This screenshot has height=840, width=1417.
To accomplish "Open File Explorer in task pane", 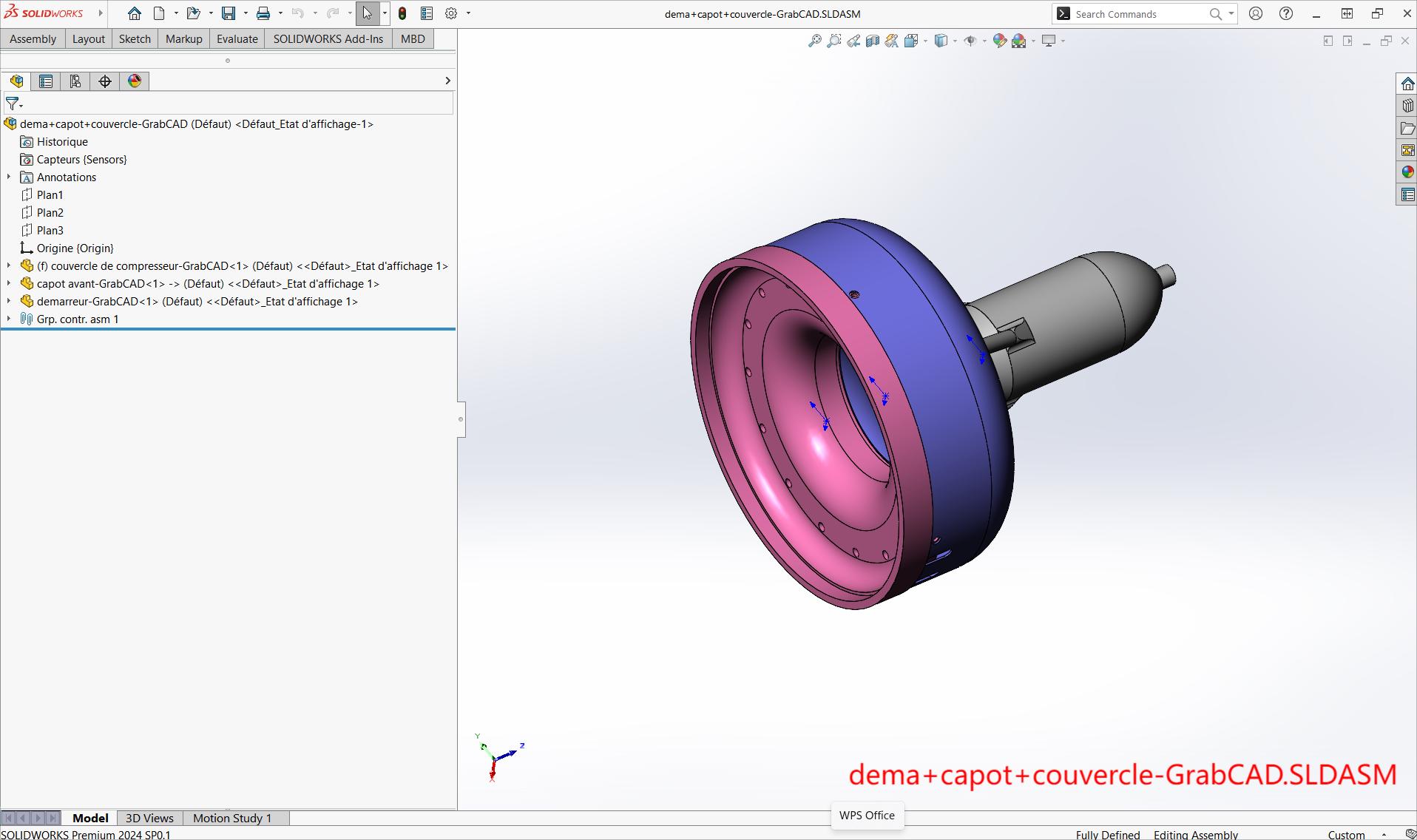I will pyautogui.click(x=1407, y=128).
